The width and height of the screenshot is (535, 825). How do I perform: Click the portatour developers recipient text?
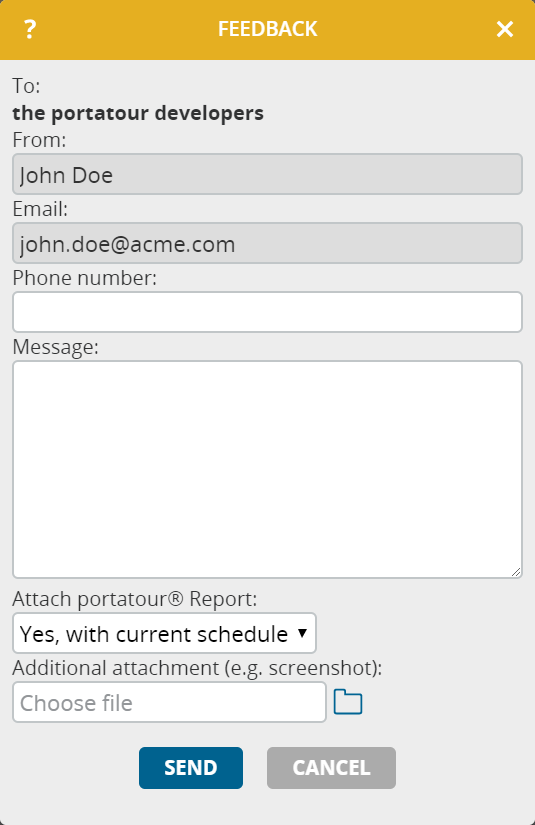click(x=138, y=113)
